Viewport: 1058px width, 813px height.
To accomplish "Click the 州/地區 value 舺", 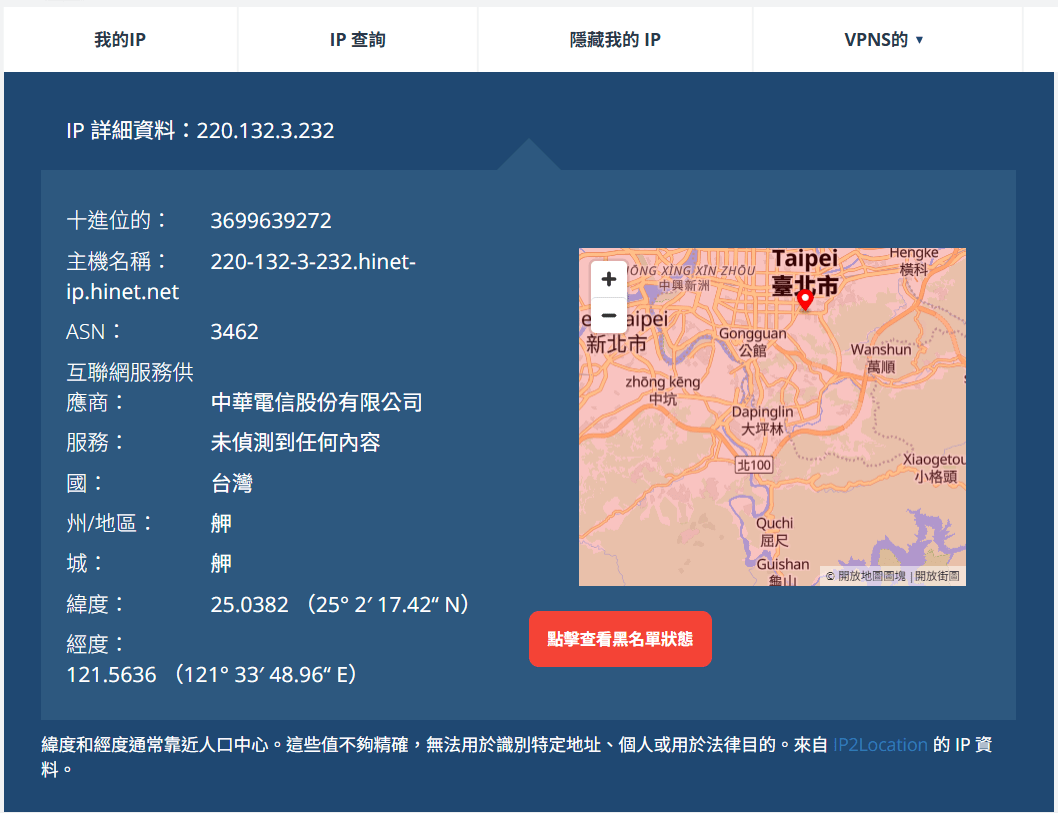I will 221,524.
